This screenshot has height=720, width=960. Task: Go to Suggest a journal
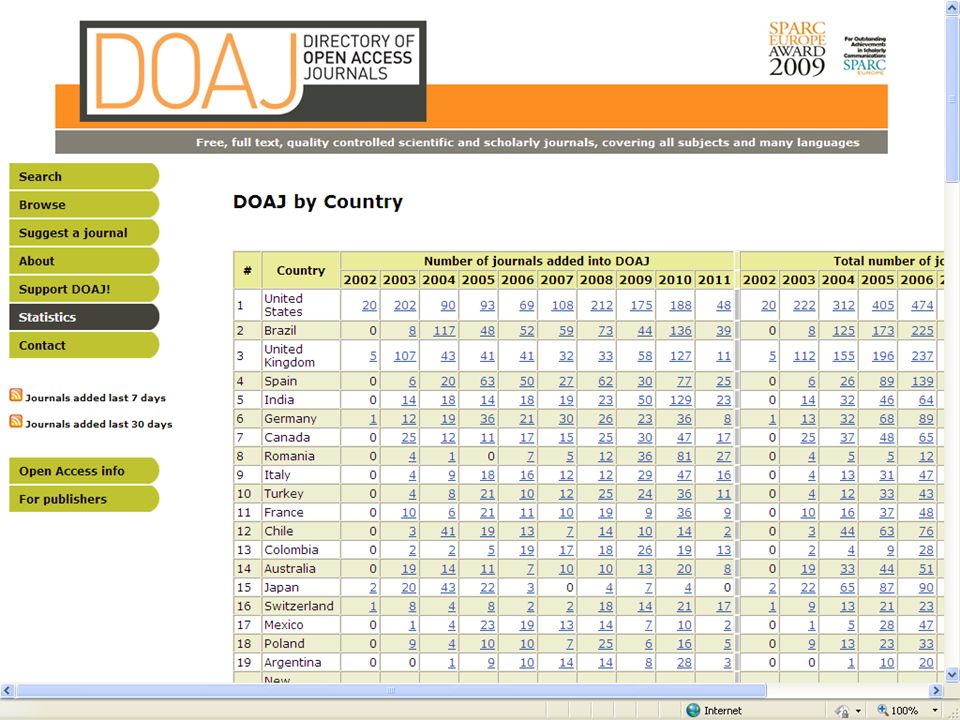84,233
